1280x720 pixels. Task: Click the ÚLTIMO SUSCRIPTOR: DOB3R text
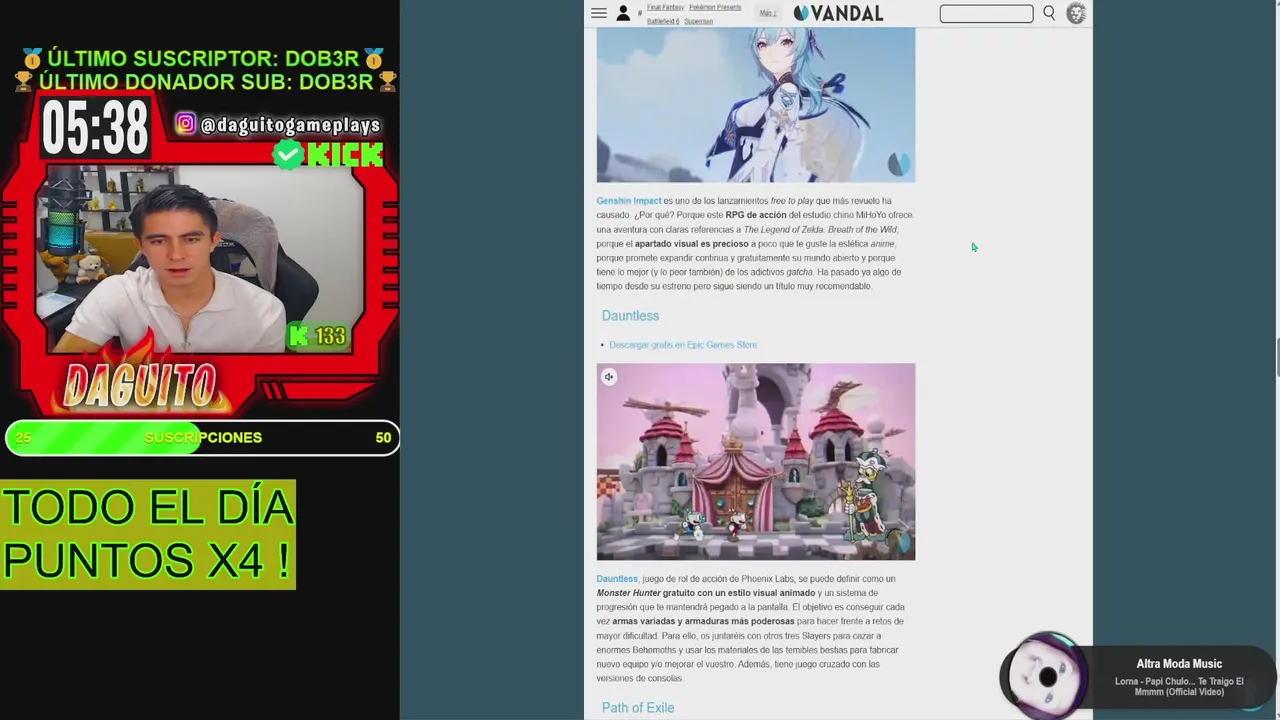(x=203, y=59)
